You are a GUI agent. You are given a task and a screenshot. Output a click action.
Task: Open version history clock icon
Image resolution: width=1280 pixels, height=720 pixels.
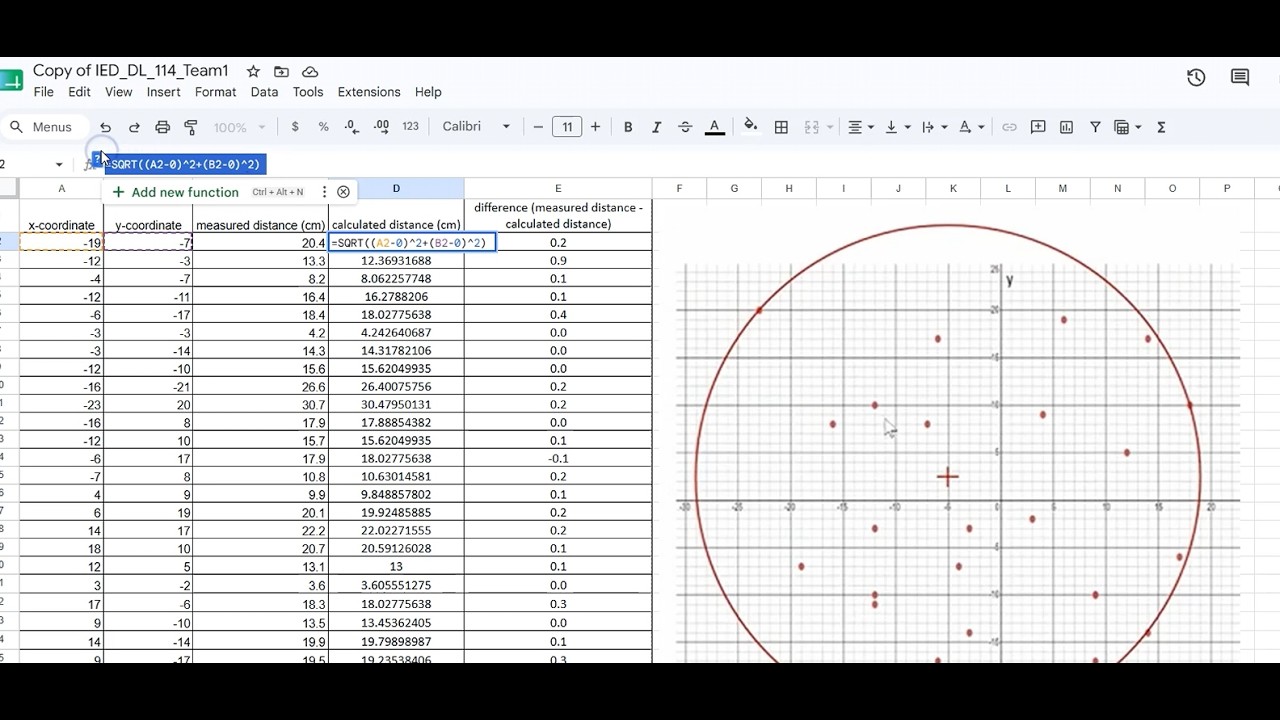pyautogui.click(x=1196, y=77)
